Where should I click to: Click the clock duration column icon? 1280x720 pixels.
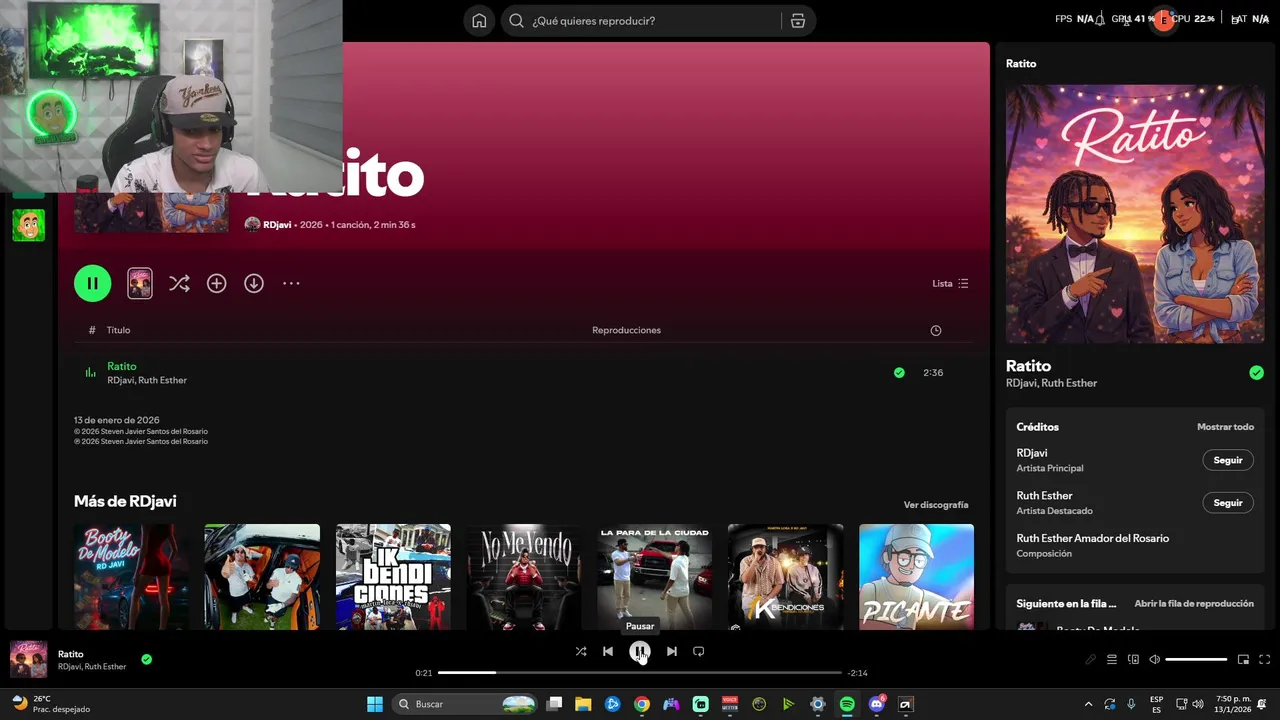coord(936,331)
